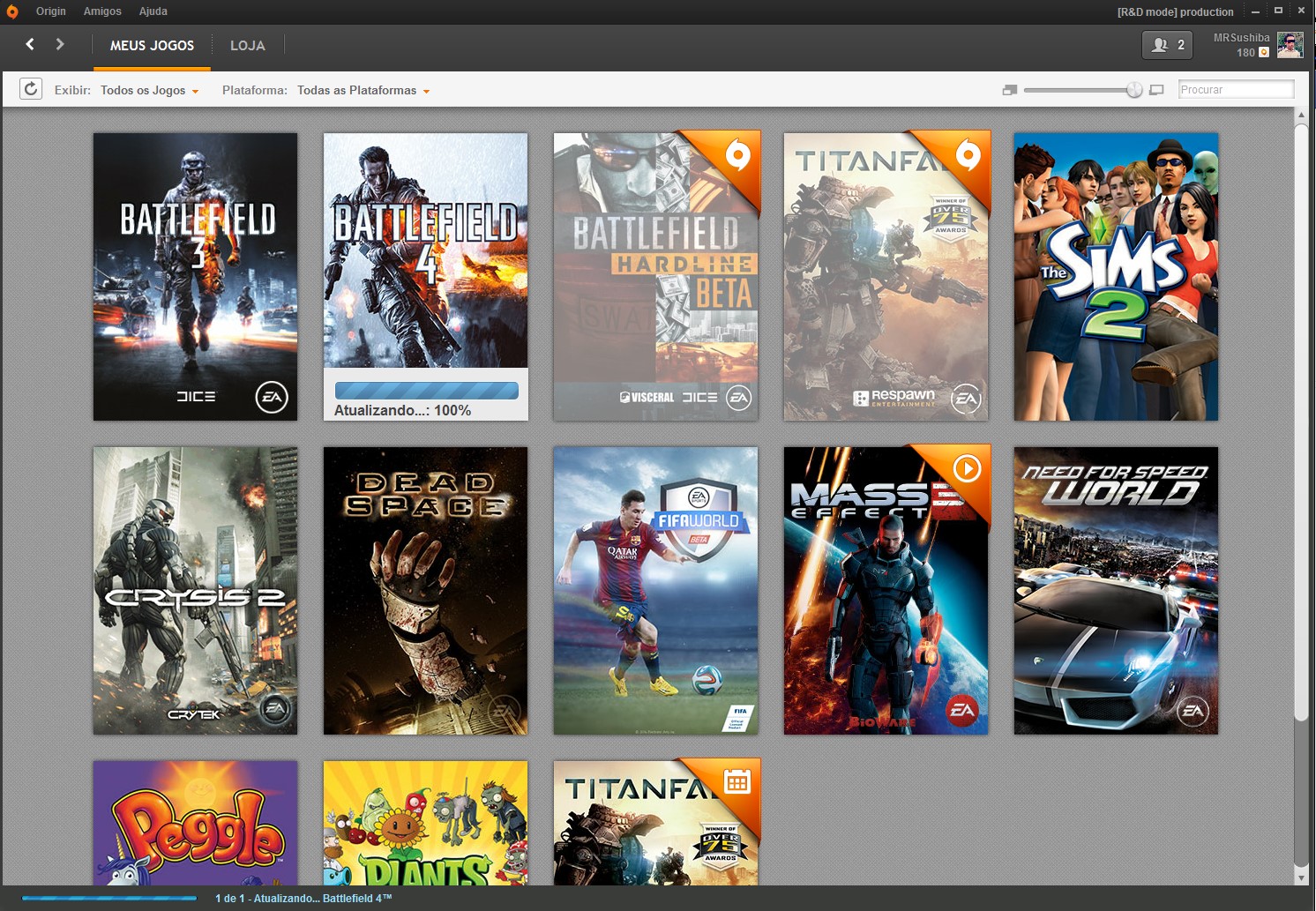Adjust the tile size slider handle

[x=1134, y=90]
